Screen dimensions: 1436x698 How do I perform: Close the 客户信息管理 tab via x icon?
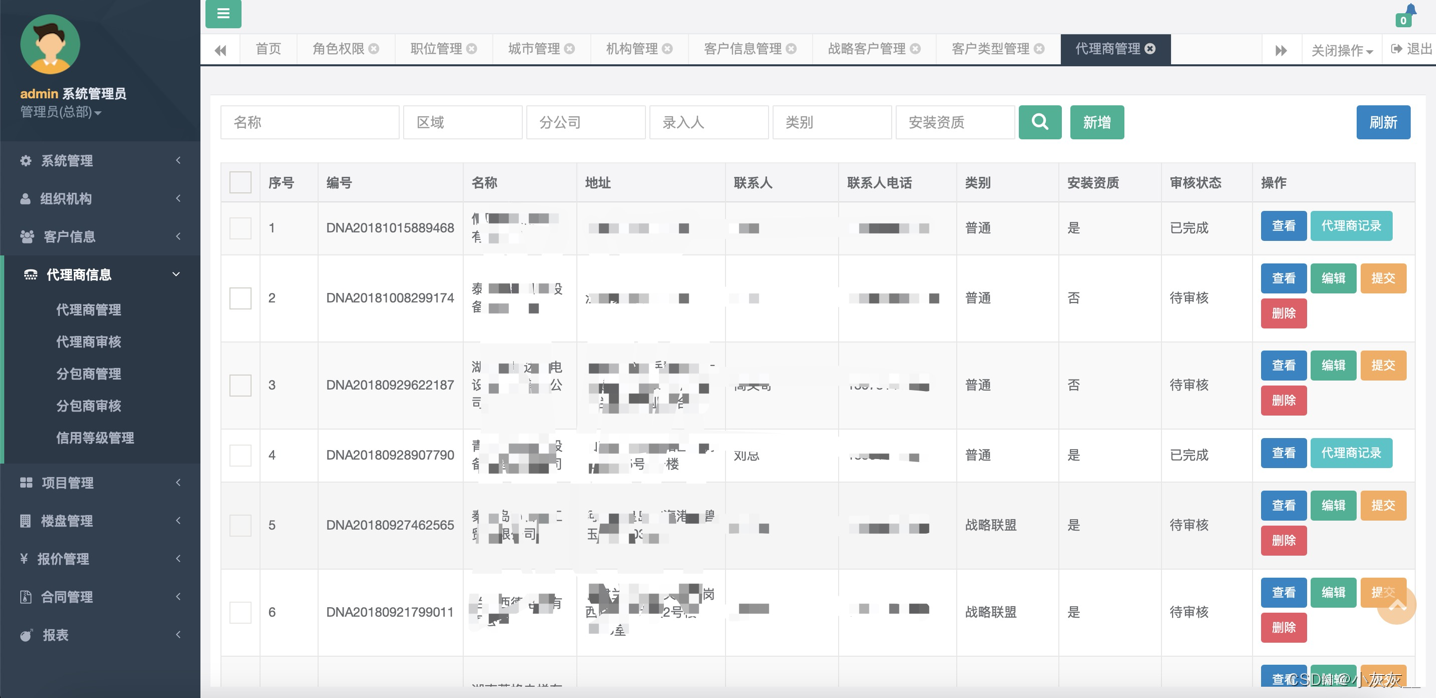tap(792, 48)
